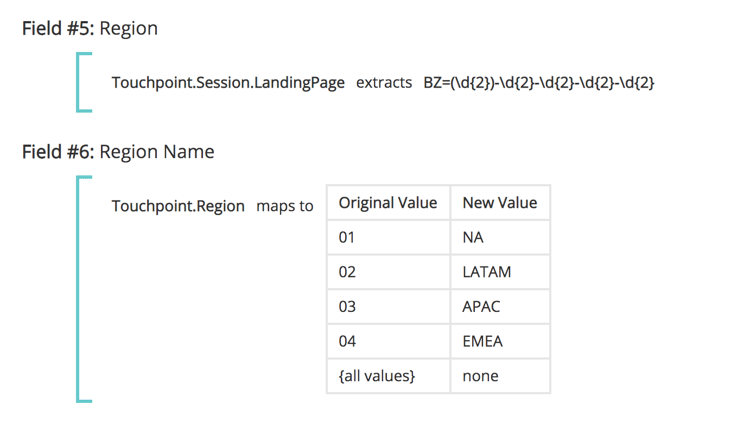This screenshot has height=430, width=750.
Task: Click the APAC cell in the mapping table
Action: 500,307
